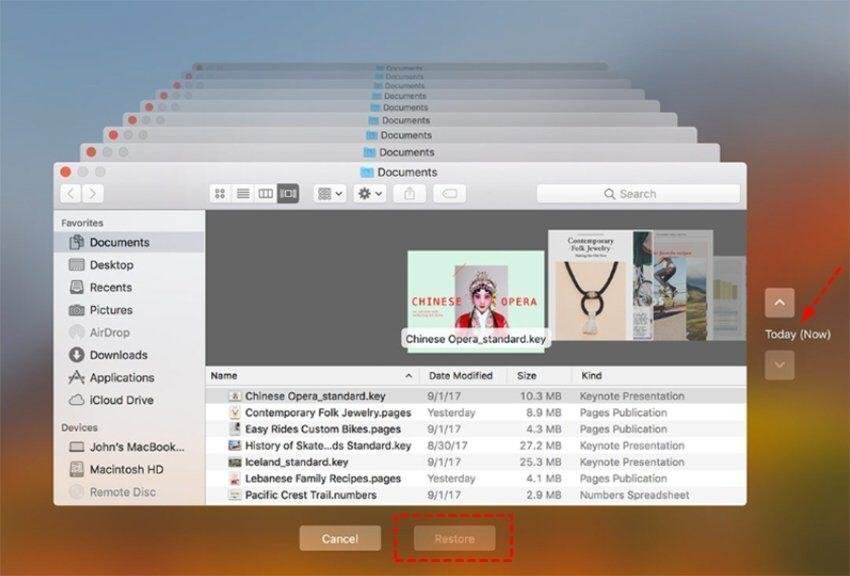Click the Downloads arrow icon
The width and height of the screenshot is (850, 576).
[x=76, y=355]
